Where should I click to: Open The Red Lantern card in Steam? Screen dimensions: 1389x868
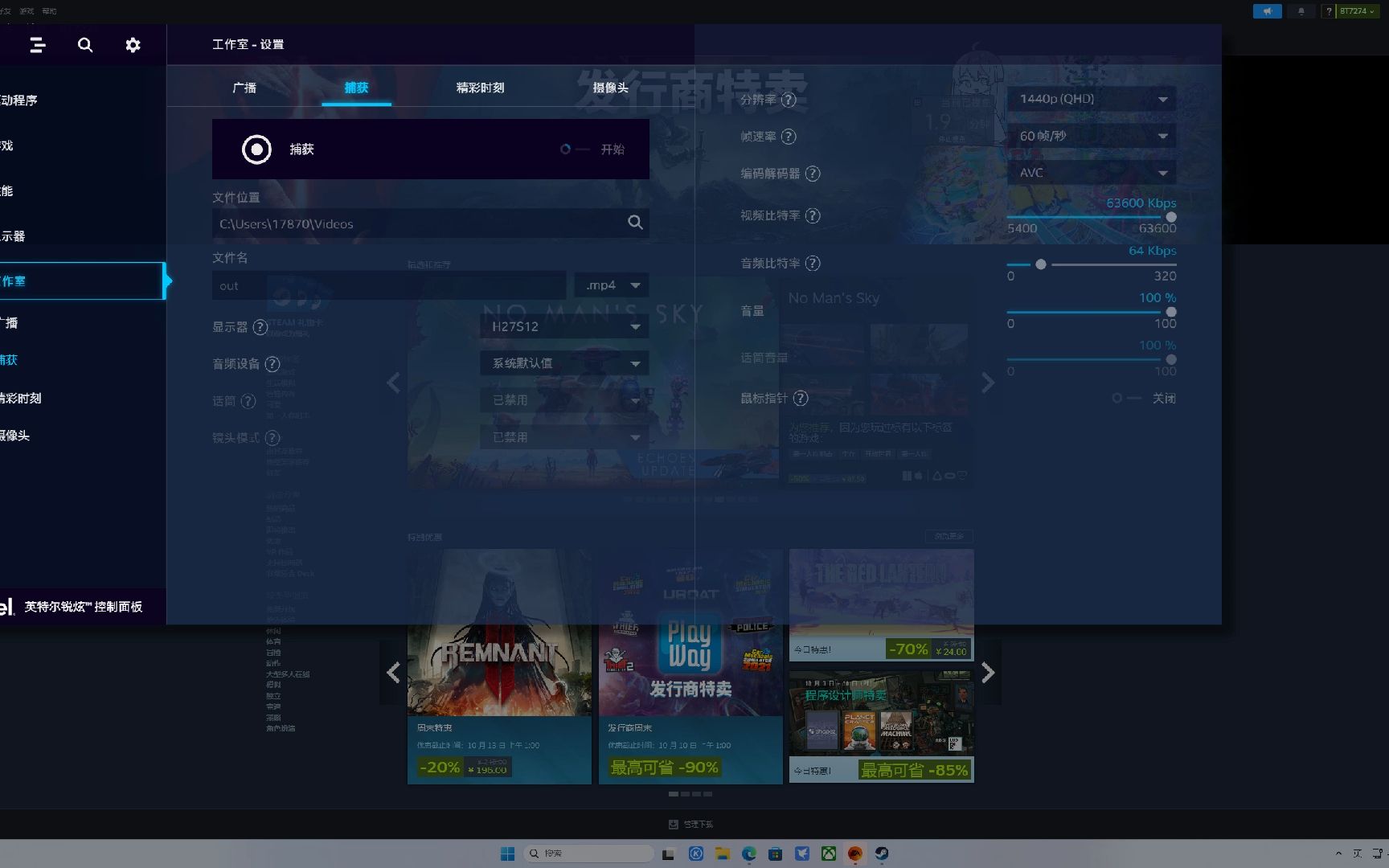(882, 605)
